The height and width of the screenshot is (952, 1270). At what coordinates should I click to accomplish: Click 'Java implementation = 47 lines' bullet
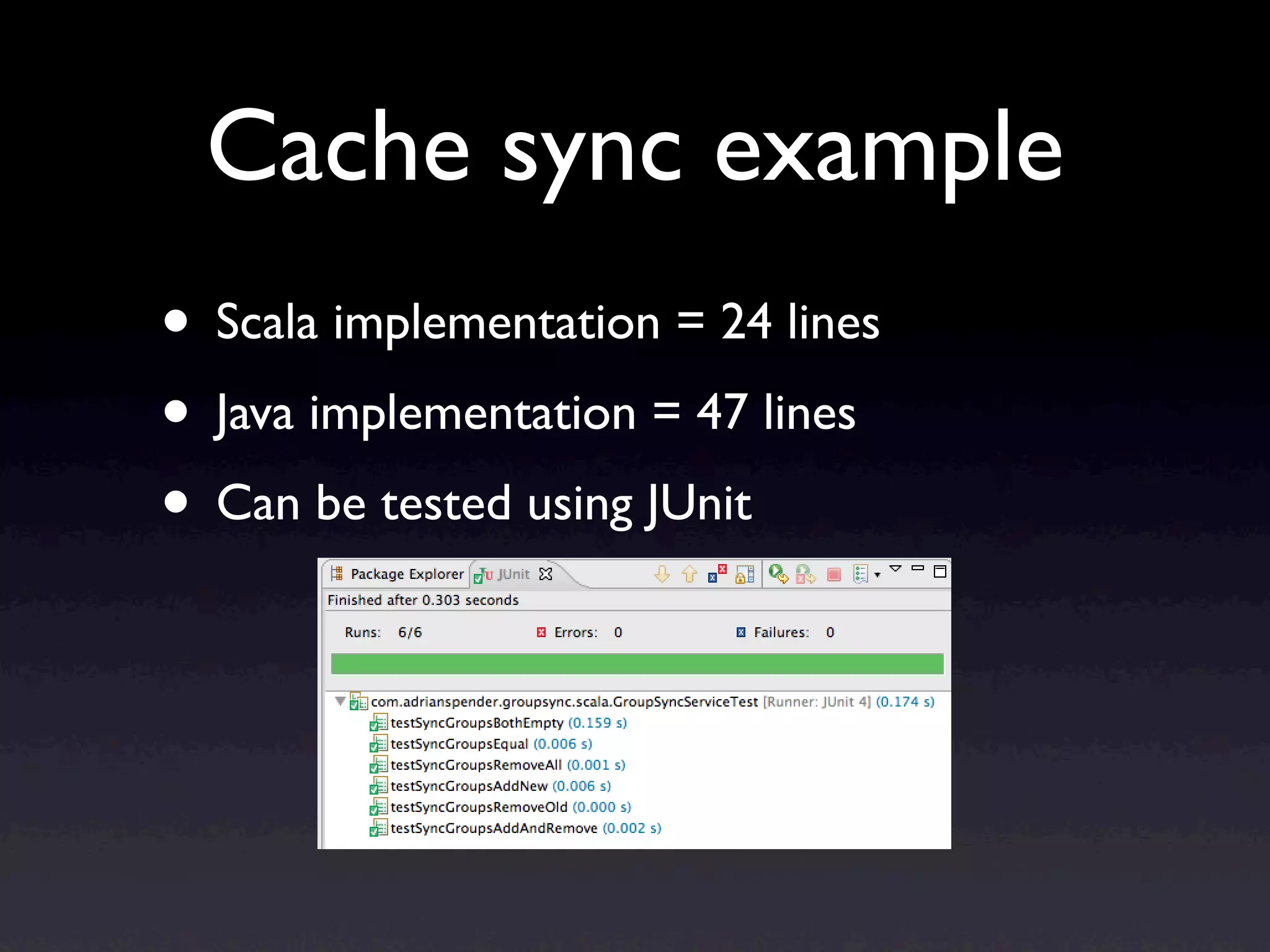tap(535, 413)
